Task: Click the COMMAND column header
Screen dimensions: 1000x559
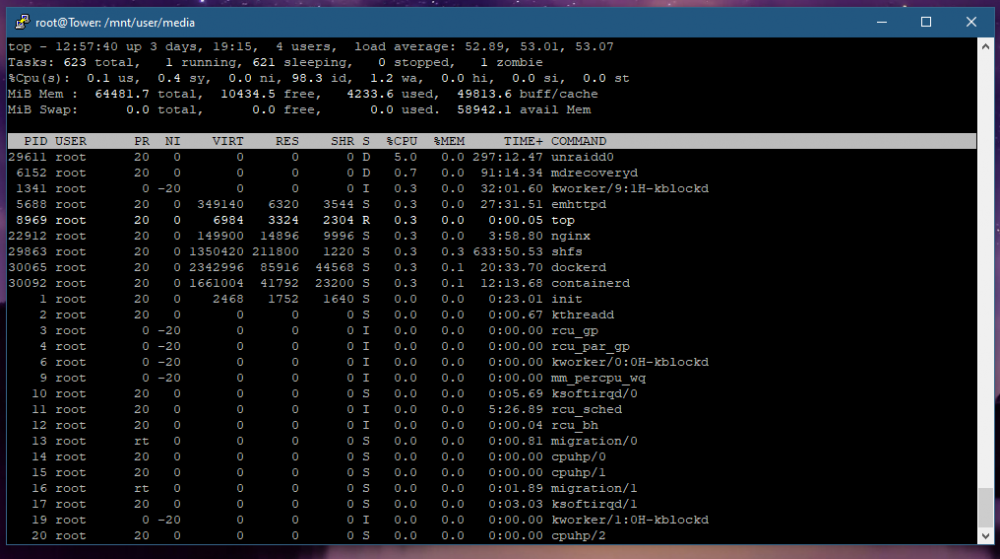Action: coord(578,142)
